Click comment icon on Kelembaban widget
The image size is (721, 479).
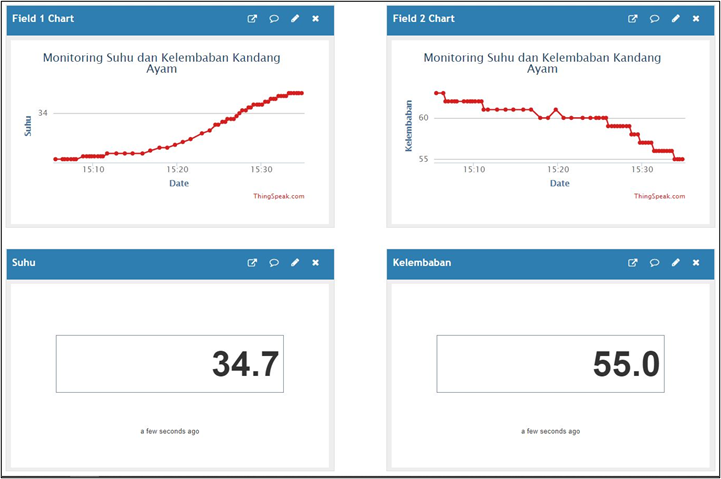[655, 263]
